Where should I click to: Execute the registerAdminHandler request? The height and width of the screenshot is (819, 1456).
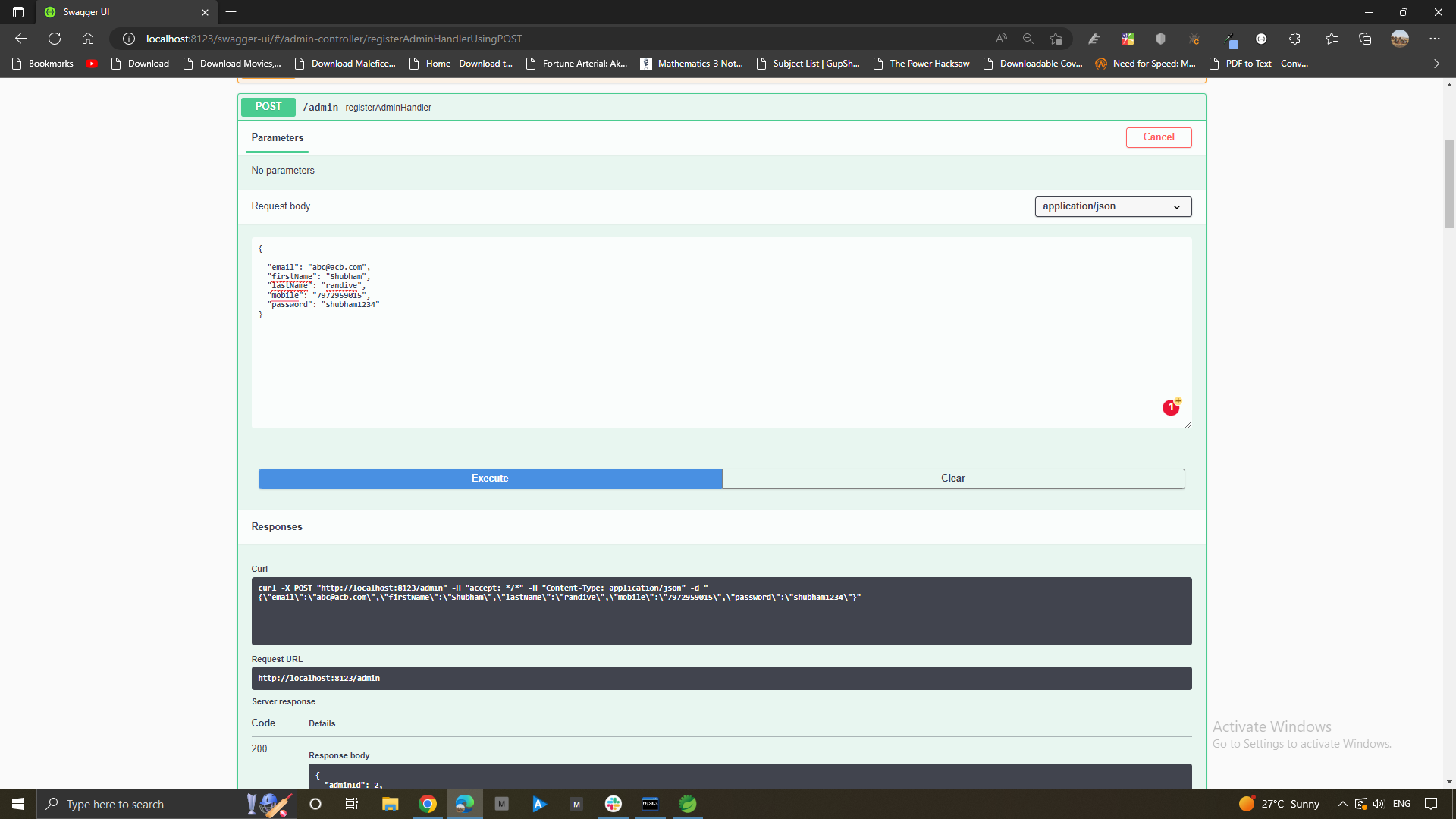490,479
